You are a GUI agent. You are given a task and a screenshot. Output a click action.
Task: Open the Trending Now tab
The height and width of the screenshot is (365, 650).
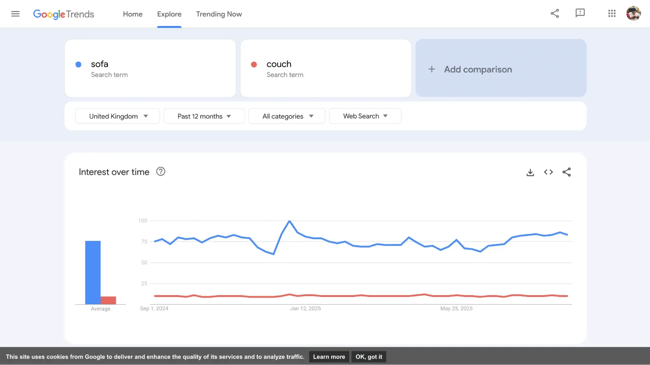coord(219,14)
